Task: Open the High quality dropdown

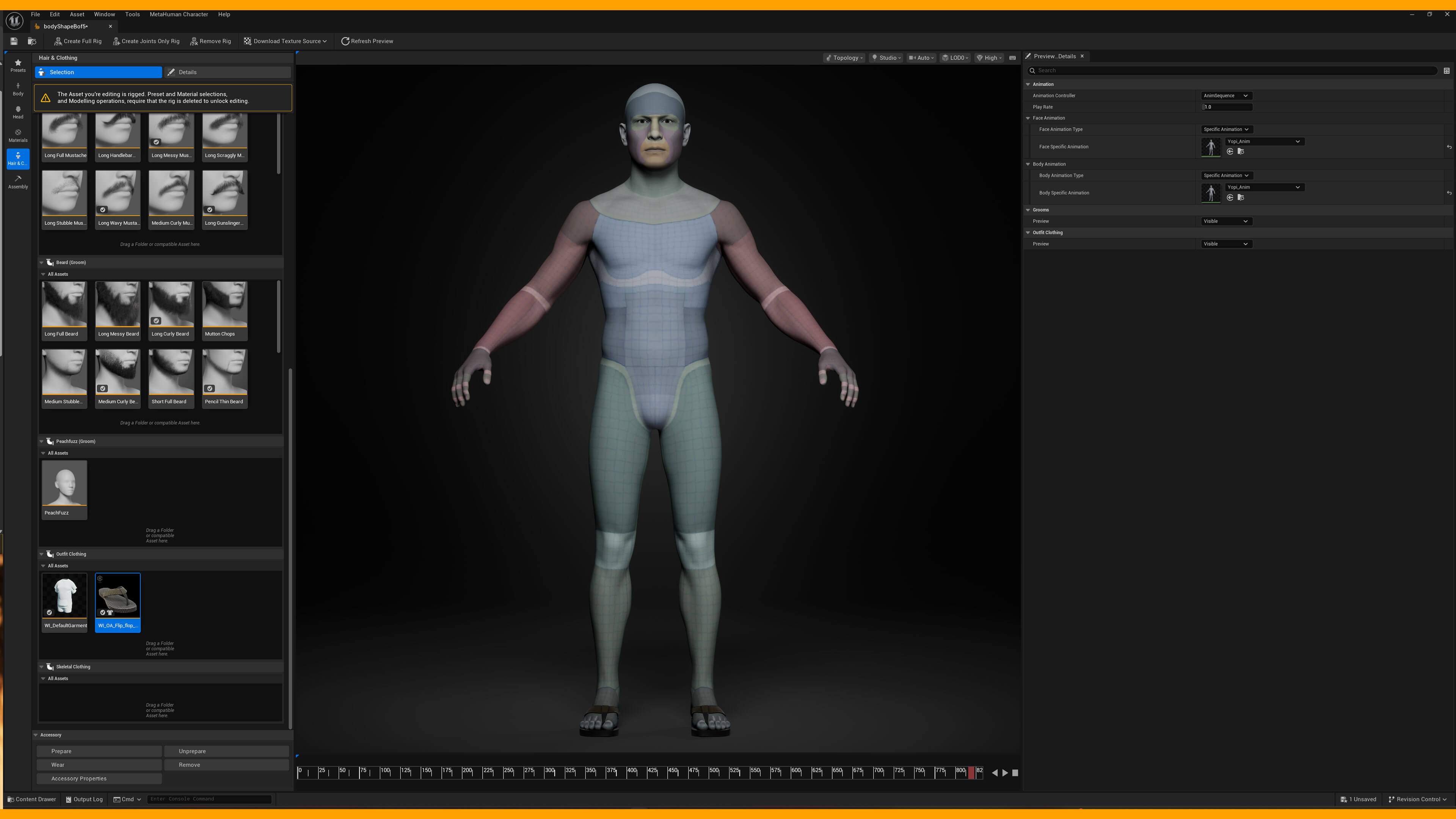Action: (989, 58)
